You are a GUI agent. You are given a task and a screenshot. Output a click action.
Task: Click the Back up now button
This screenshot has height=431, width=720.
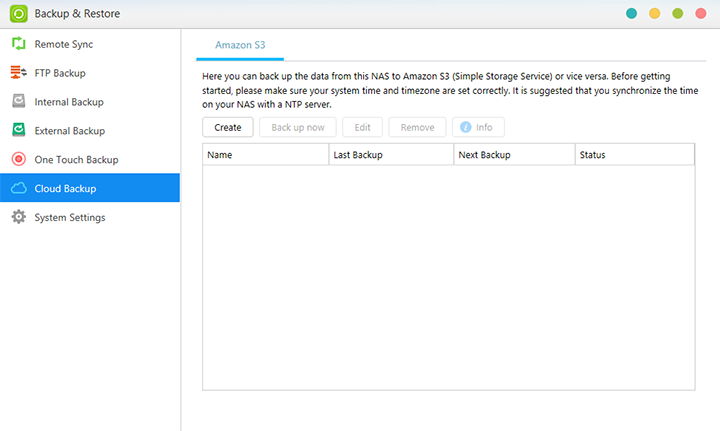[x=297, y=127]
